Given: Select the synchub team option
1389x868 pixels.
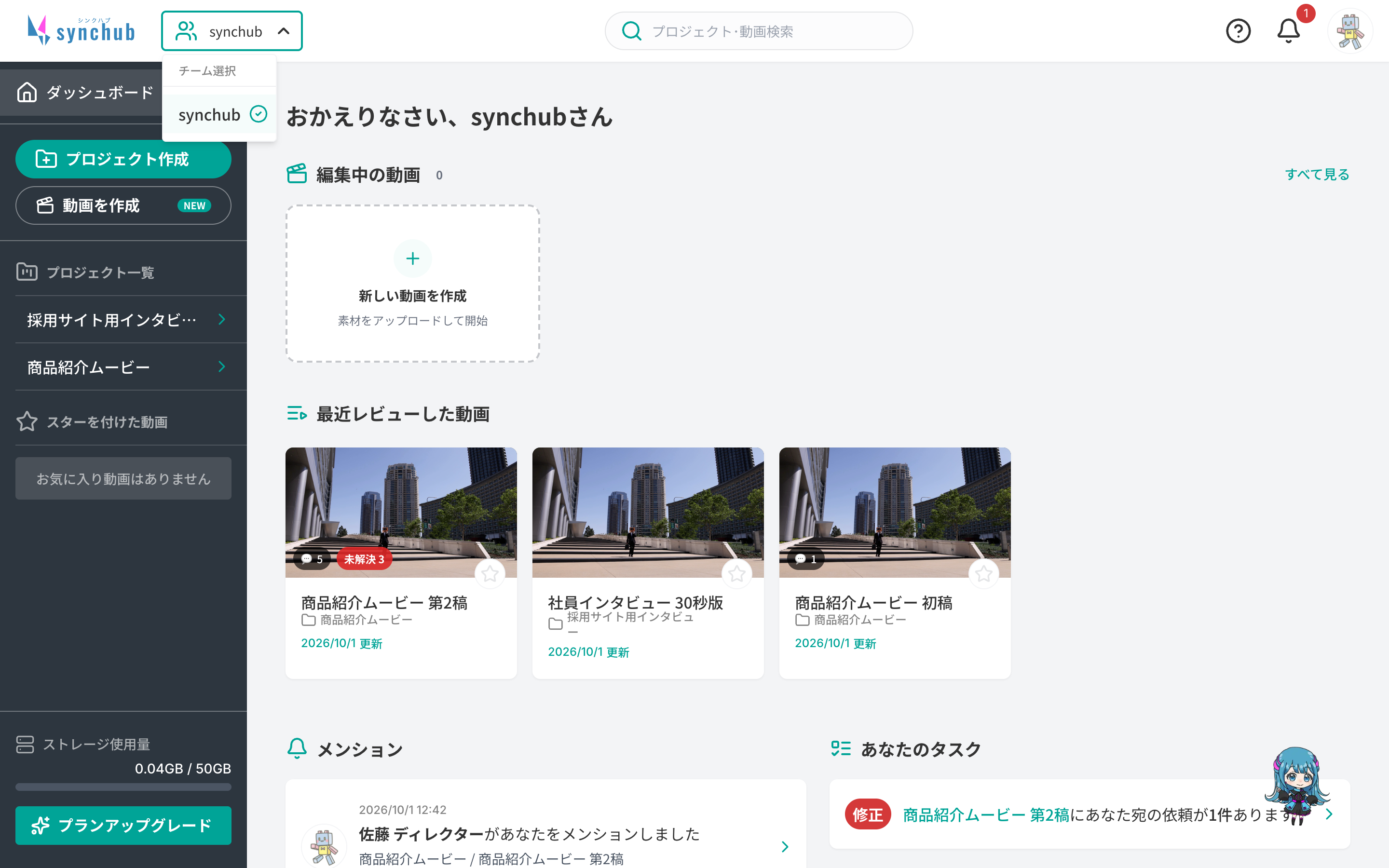Looking at the screenshot, I should coord(219,114).
